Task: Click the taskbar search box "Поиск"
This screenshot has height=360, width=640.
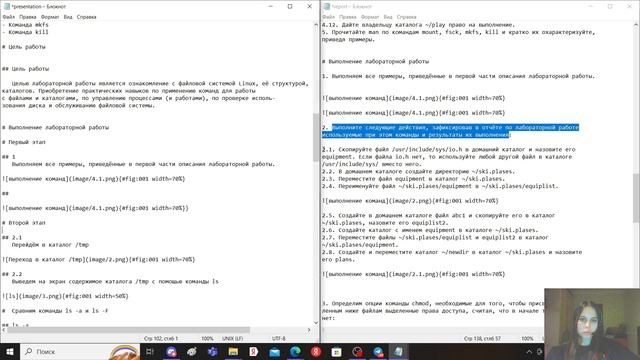Action: coord(80,351)
